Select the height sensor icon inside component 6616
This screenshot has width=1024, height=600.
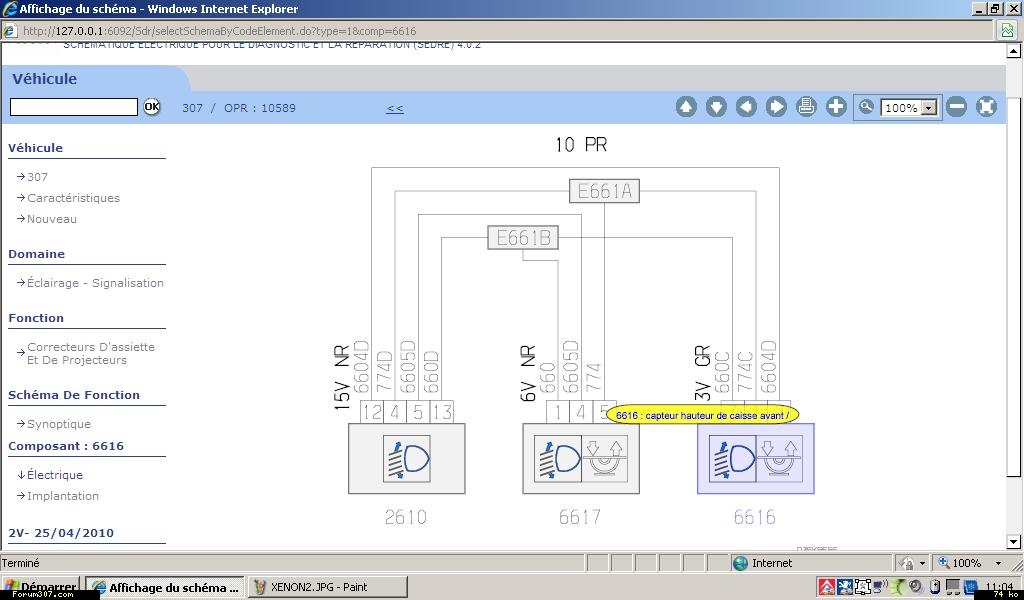pyautogui.click(x=779, y=459)
